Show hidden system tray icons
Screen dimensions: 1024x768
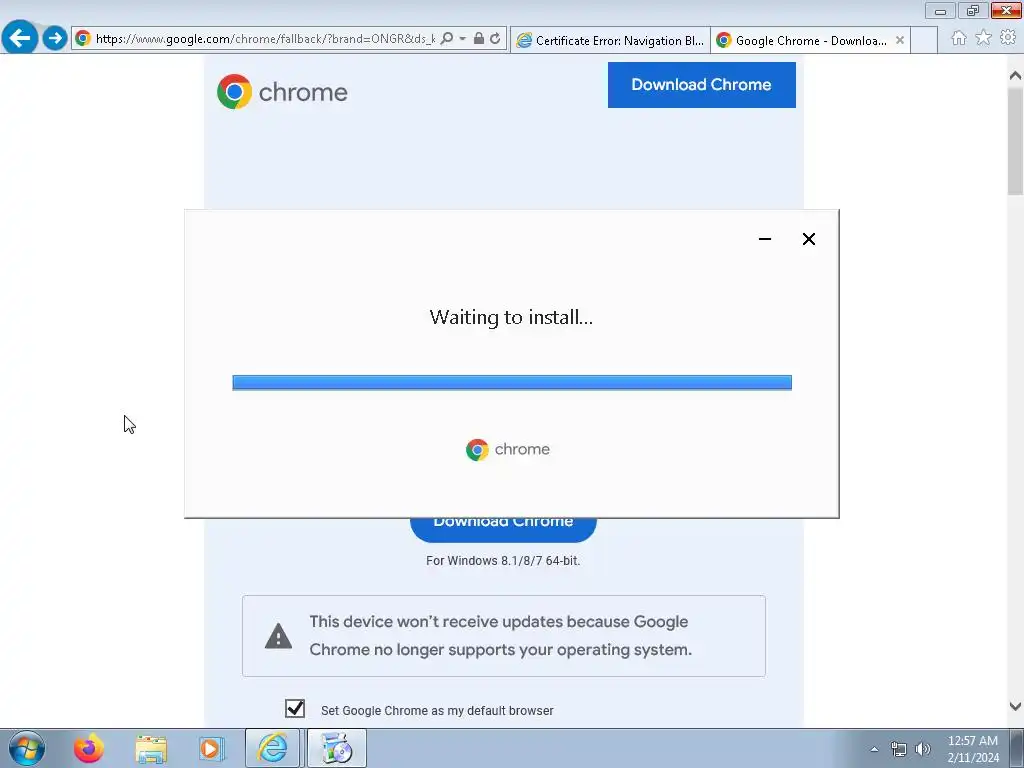coord(874,749)
